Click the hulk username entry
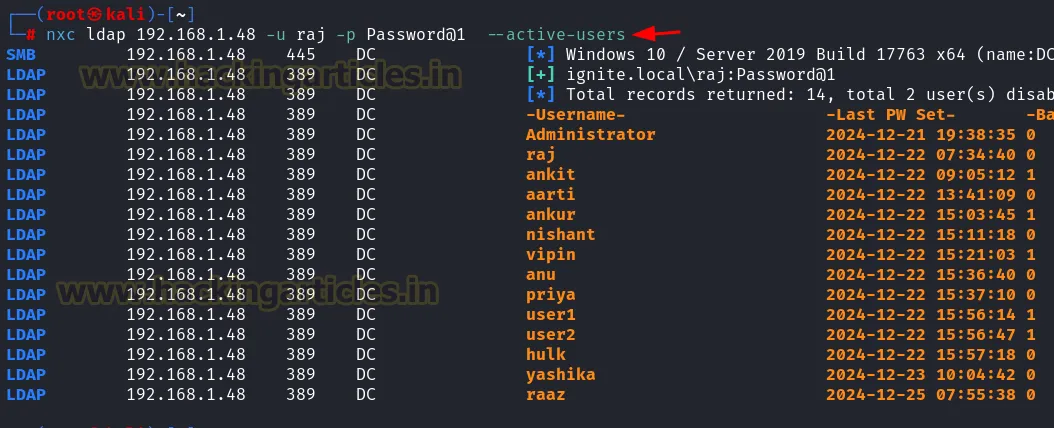 545,355
